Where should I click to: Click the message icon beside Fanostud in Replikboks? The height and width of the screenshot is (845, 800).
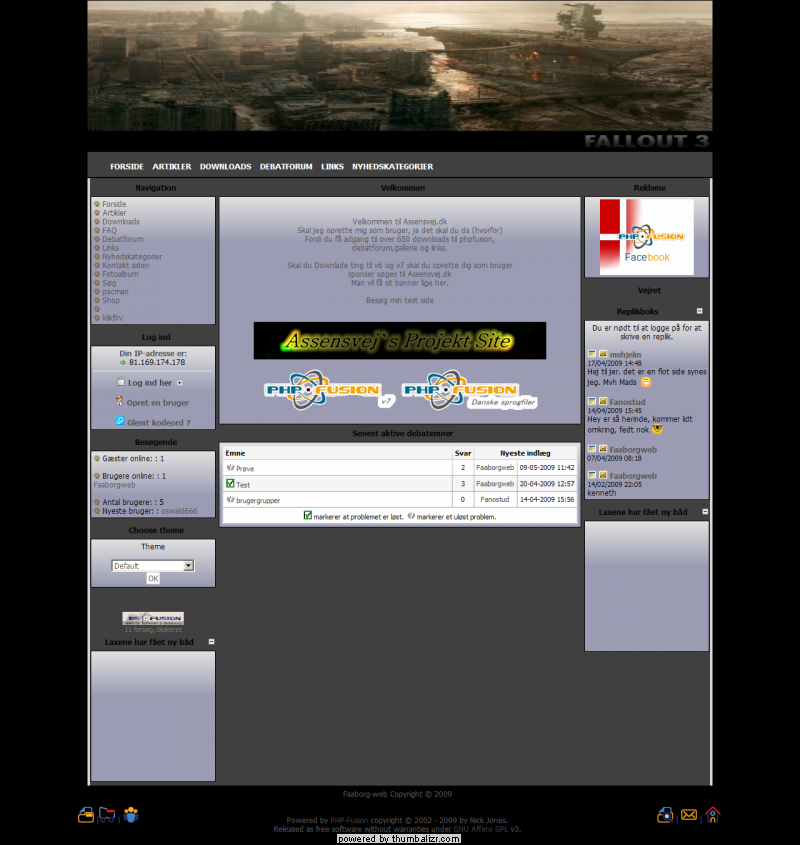(x=603, y=401)
